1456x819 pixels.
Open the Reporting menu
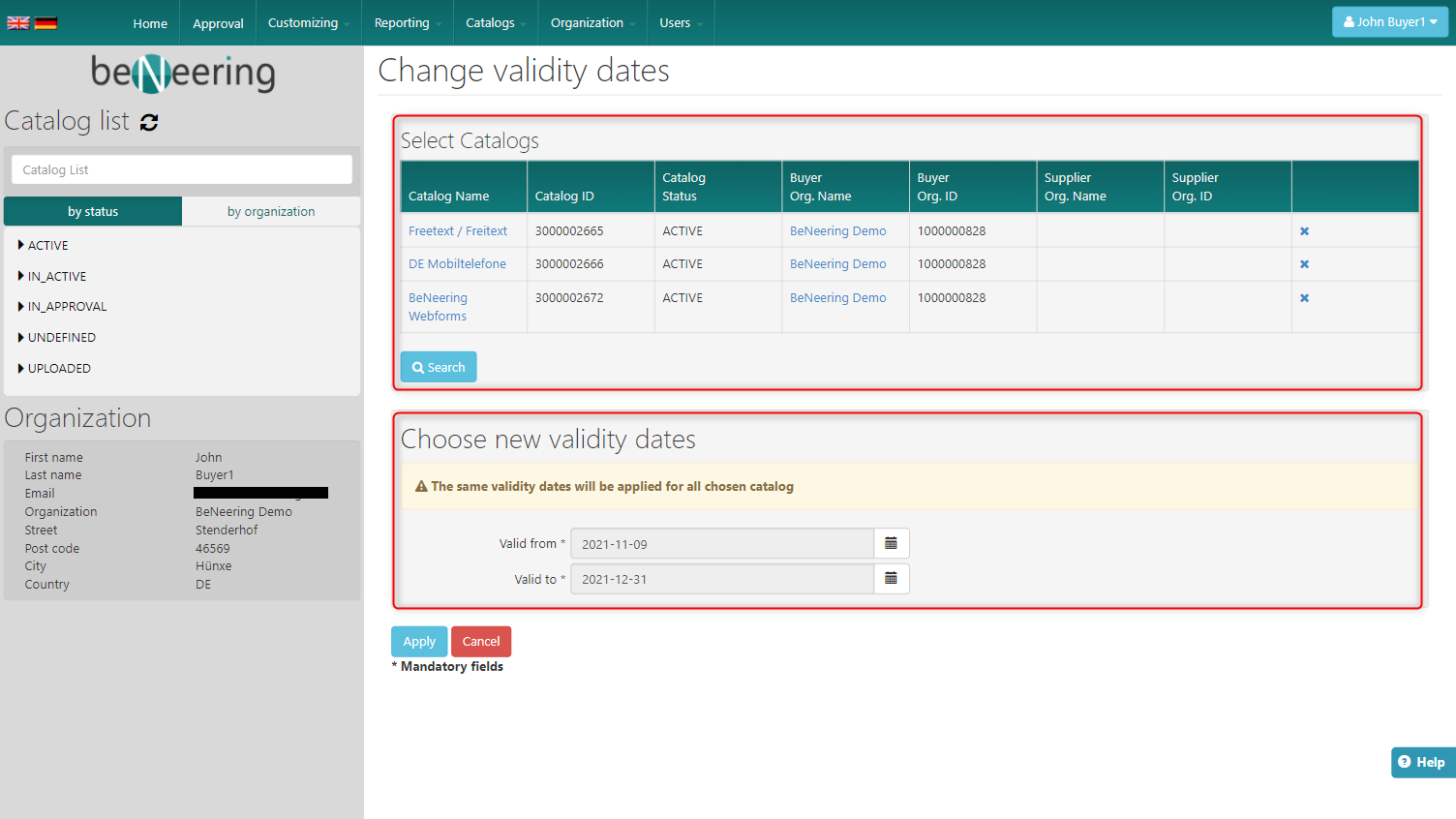click(x=407, y=23)
